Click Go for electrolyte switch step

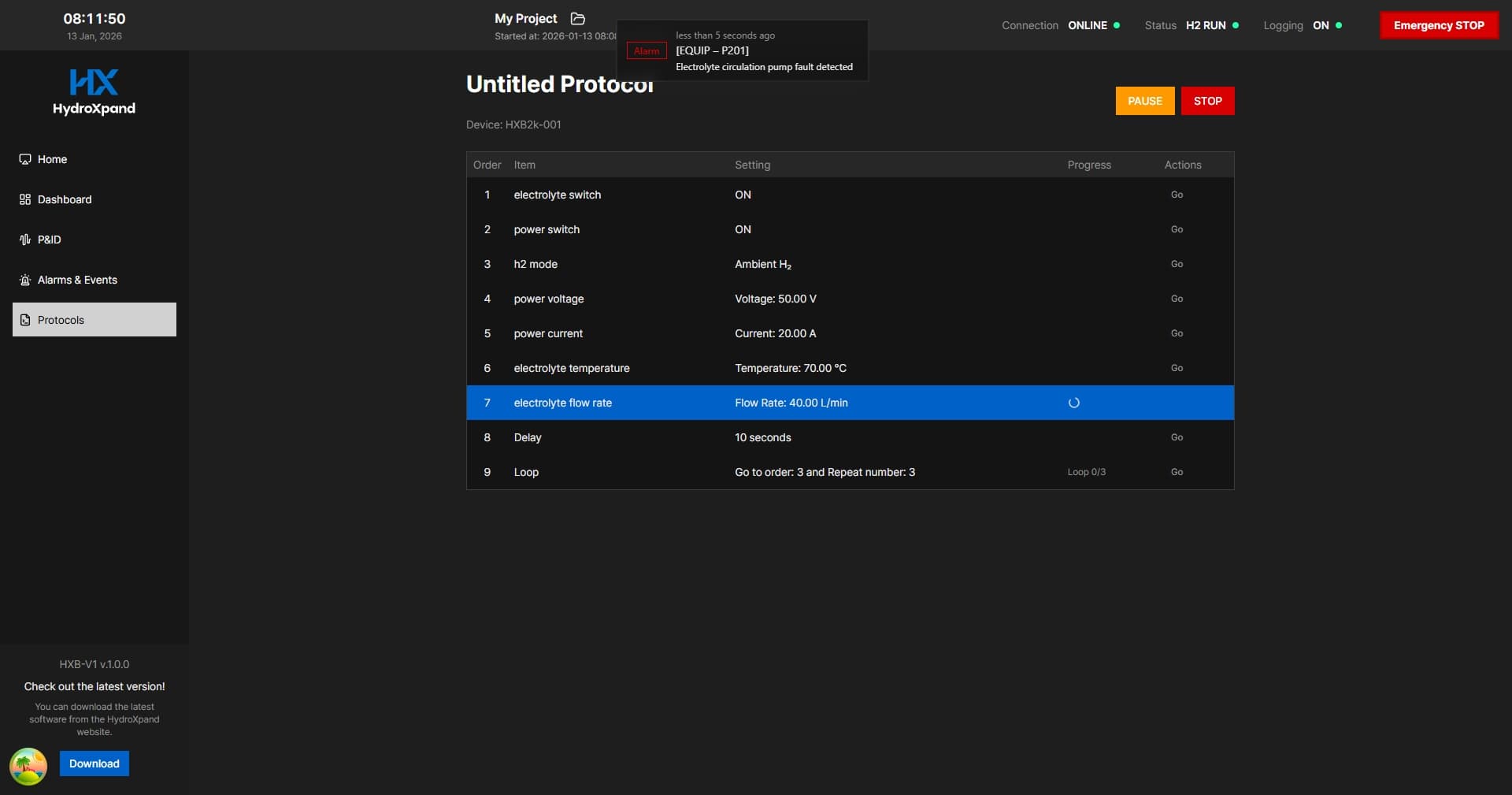click(x=1177, y=195)
